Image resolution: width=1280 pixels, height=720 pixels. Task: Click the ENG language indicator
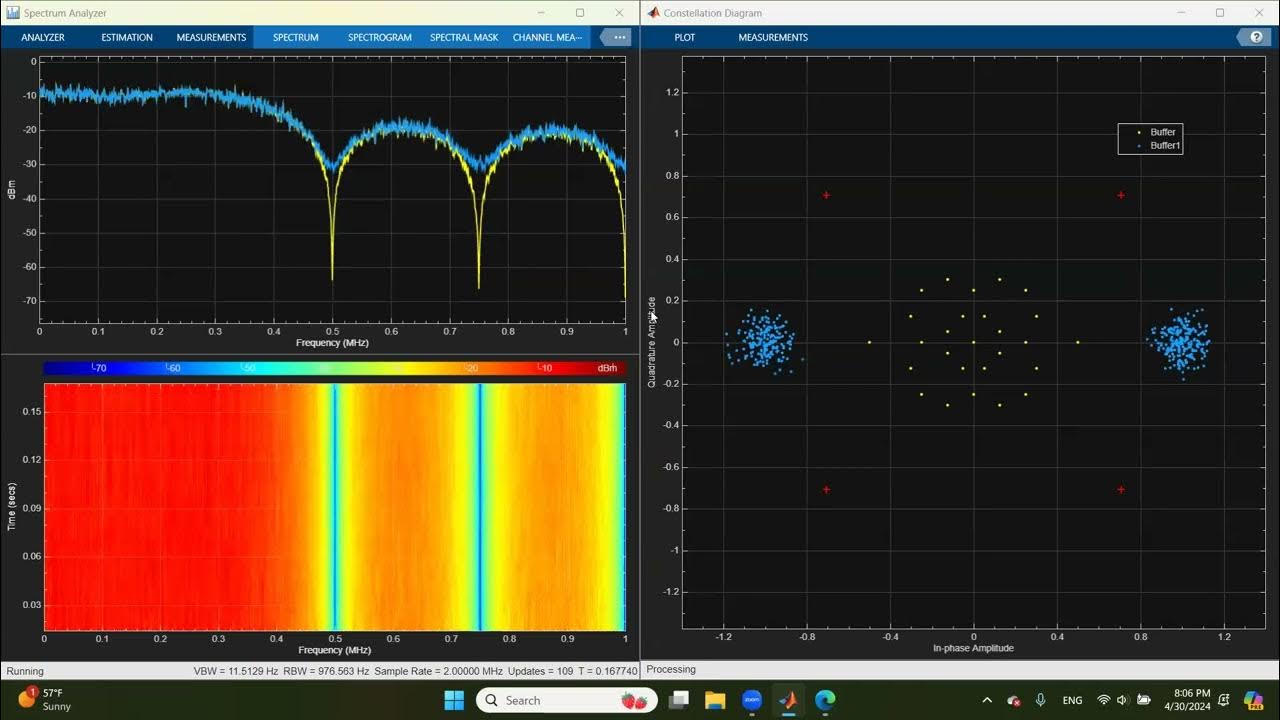pos(1072,700)
